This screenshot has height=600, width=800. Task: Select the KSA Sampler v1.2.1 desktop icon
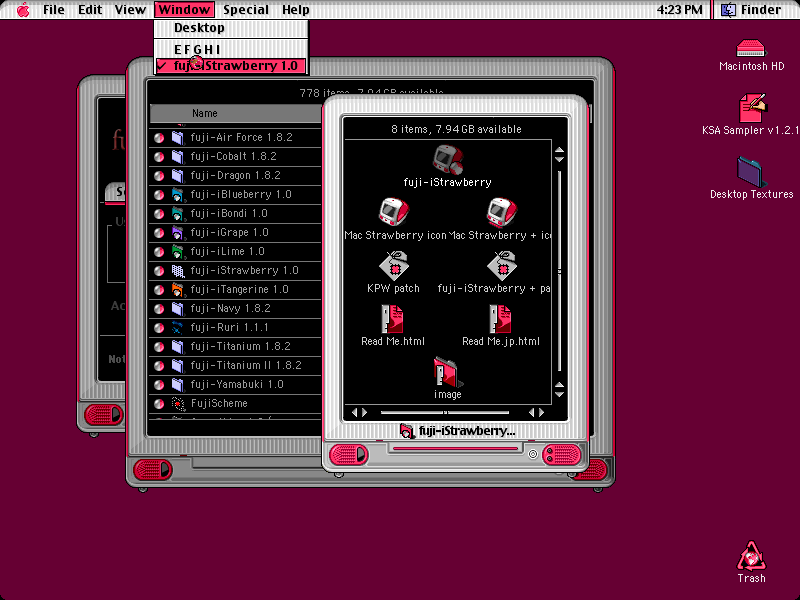pyautogui.click(x=752, y=107)
